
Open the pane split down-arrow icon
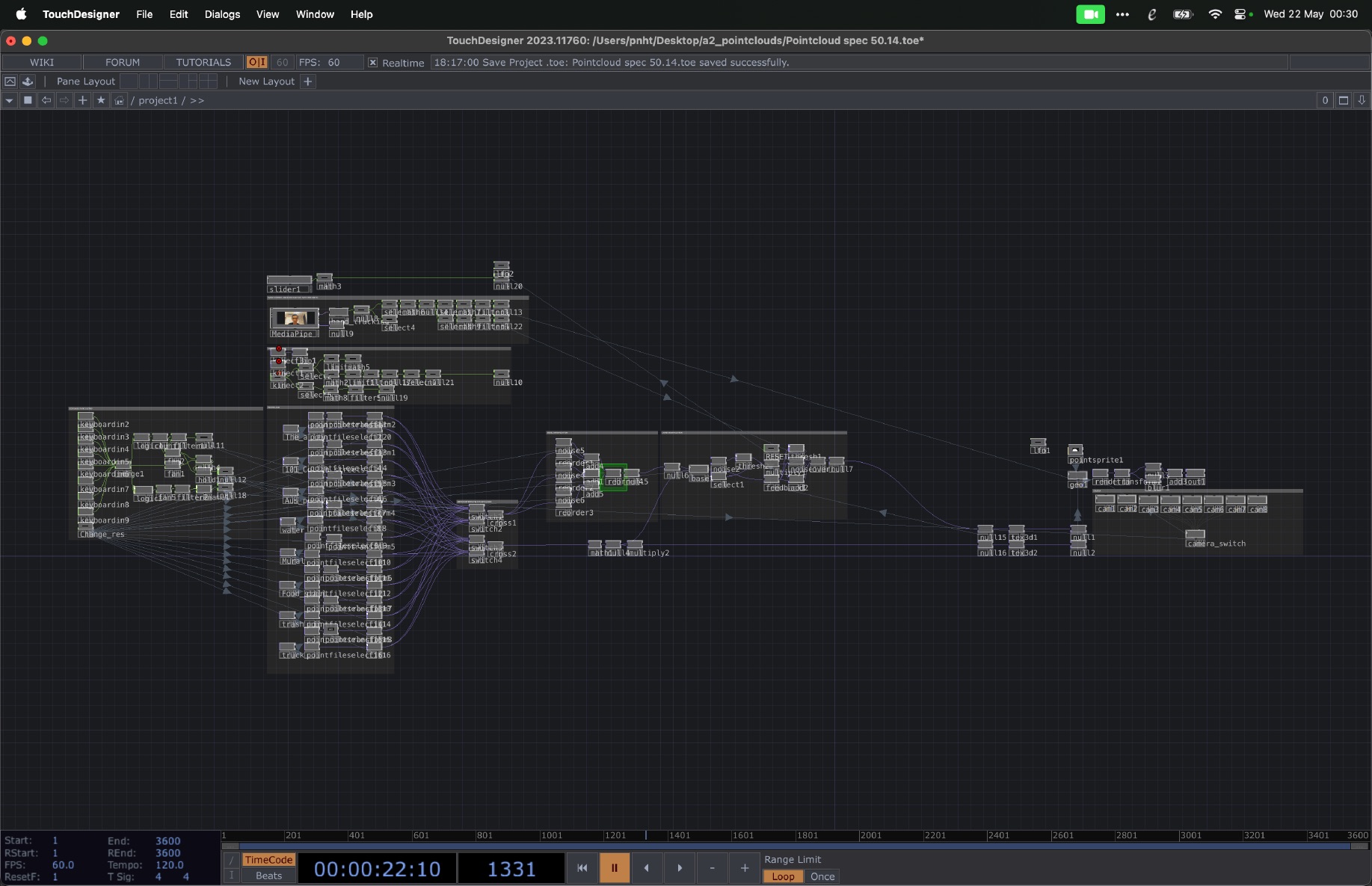point(1362,100)
